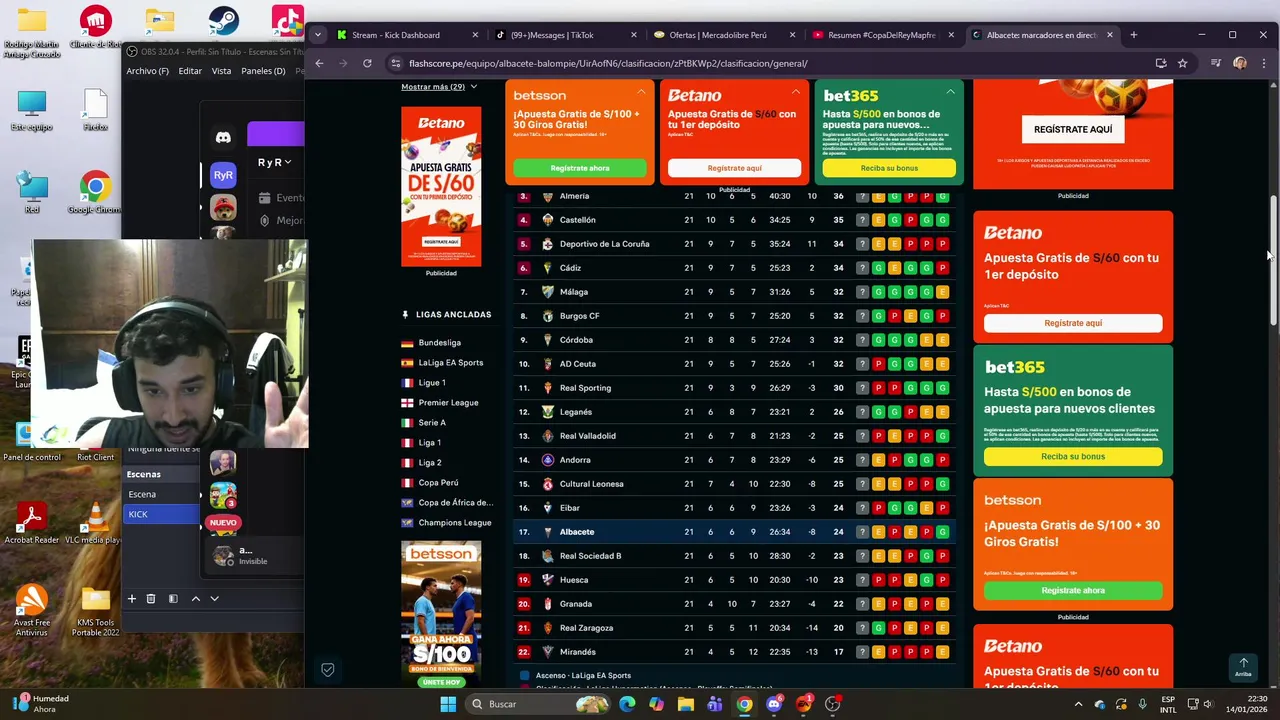
Task: Reload the Flashscore page
Action: pyautogui.click(x=367, y=63)
